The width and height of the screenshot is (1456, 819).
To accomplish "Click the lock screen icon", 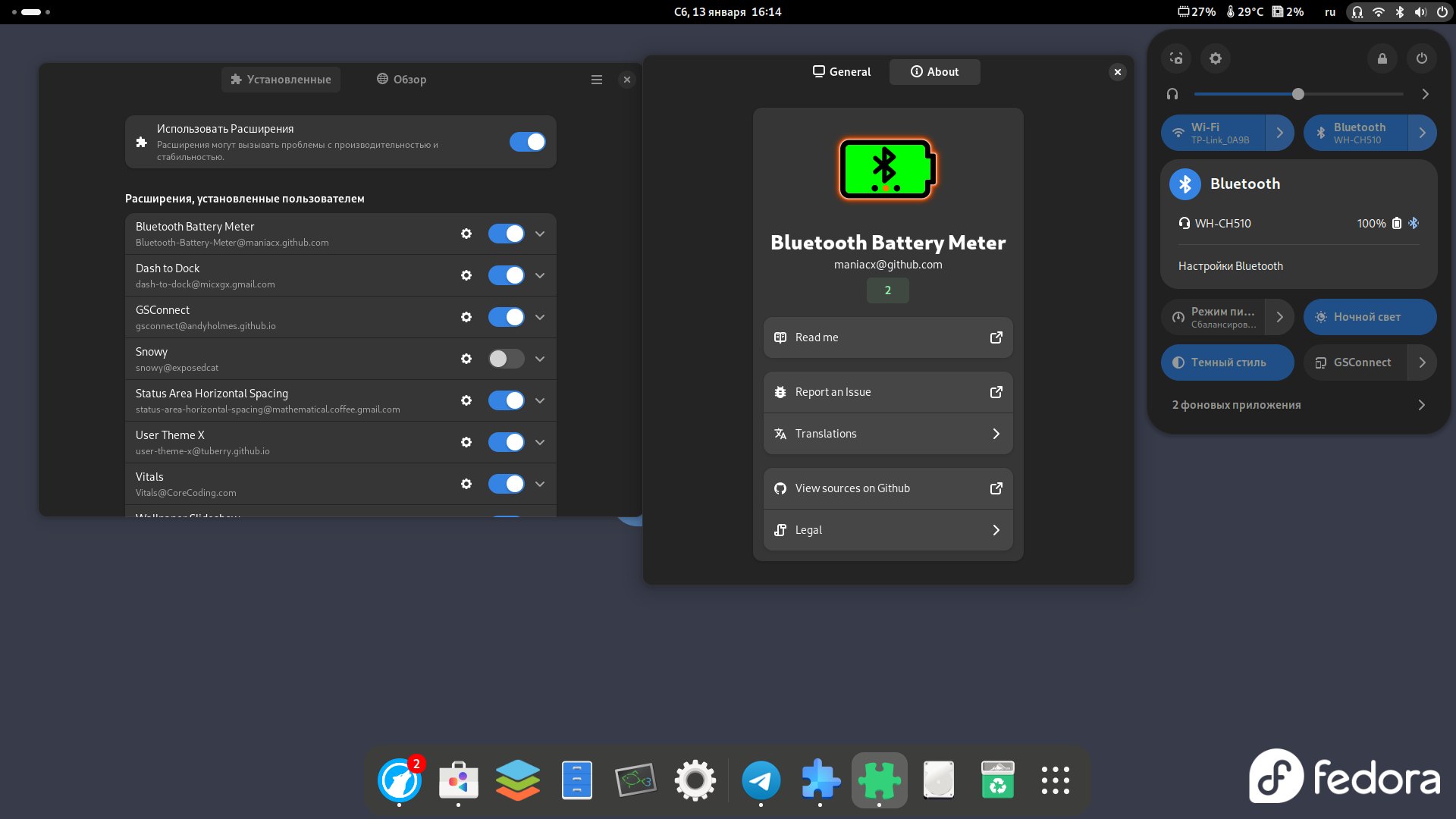I will point(1382,58).
